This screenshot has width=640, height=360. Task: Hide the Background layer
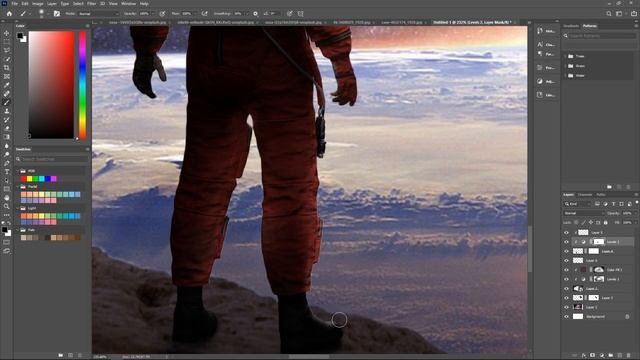[566, 317]
